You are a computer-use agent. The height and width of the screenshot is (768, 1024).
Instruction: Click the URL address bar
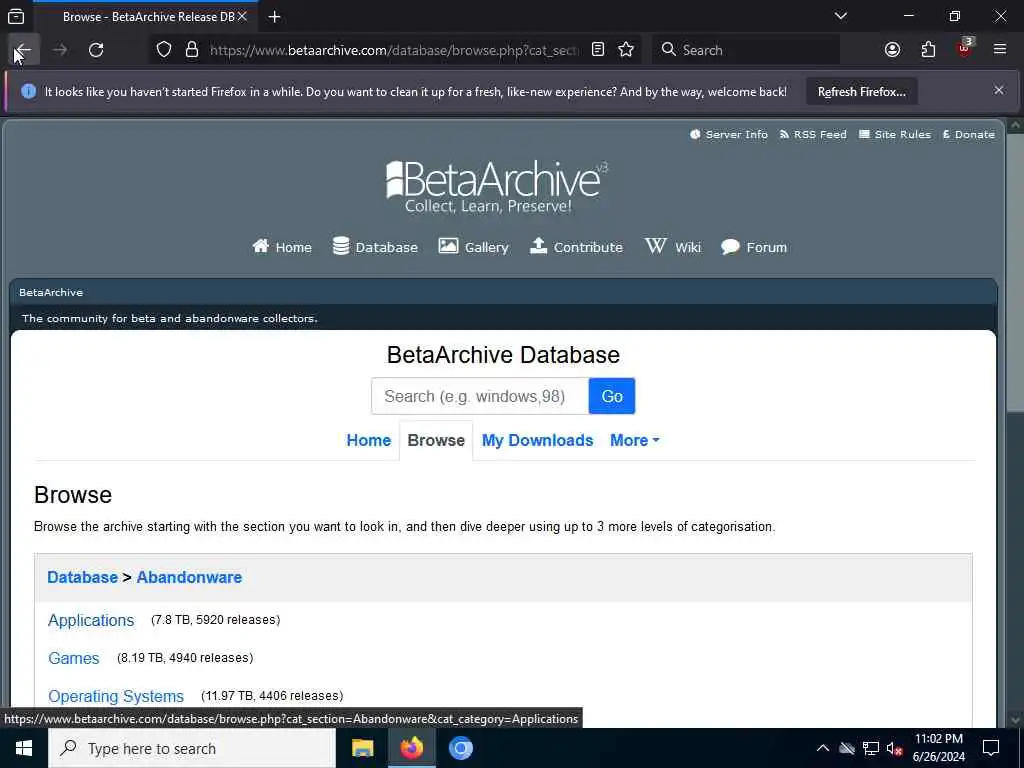pyautogui.click(x=393, y=50)
